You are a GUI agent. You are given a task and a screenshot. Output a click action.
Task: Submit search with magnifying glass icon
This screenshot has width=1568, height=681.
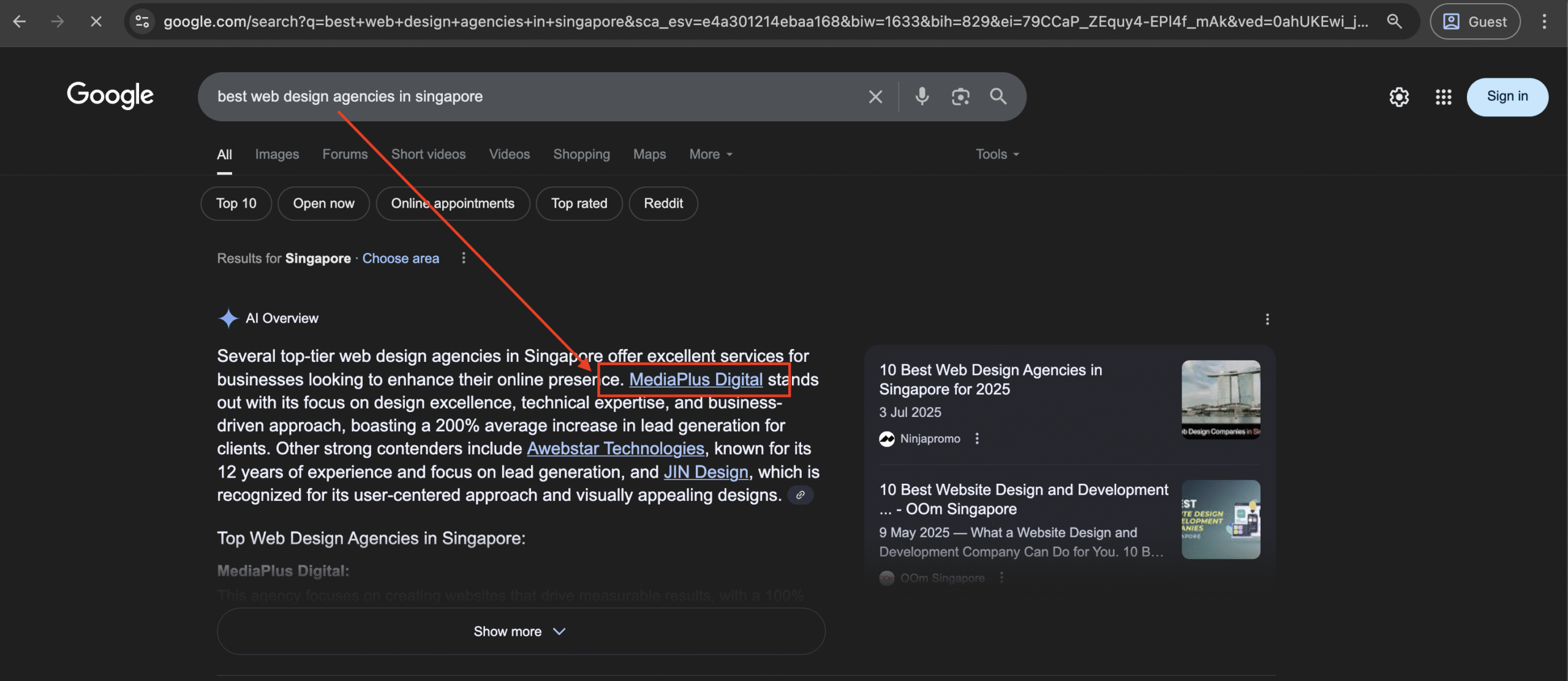point(998,96)
